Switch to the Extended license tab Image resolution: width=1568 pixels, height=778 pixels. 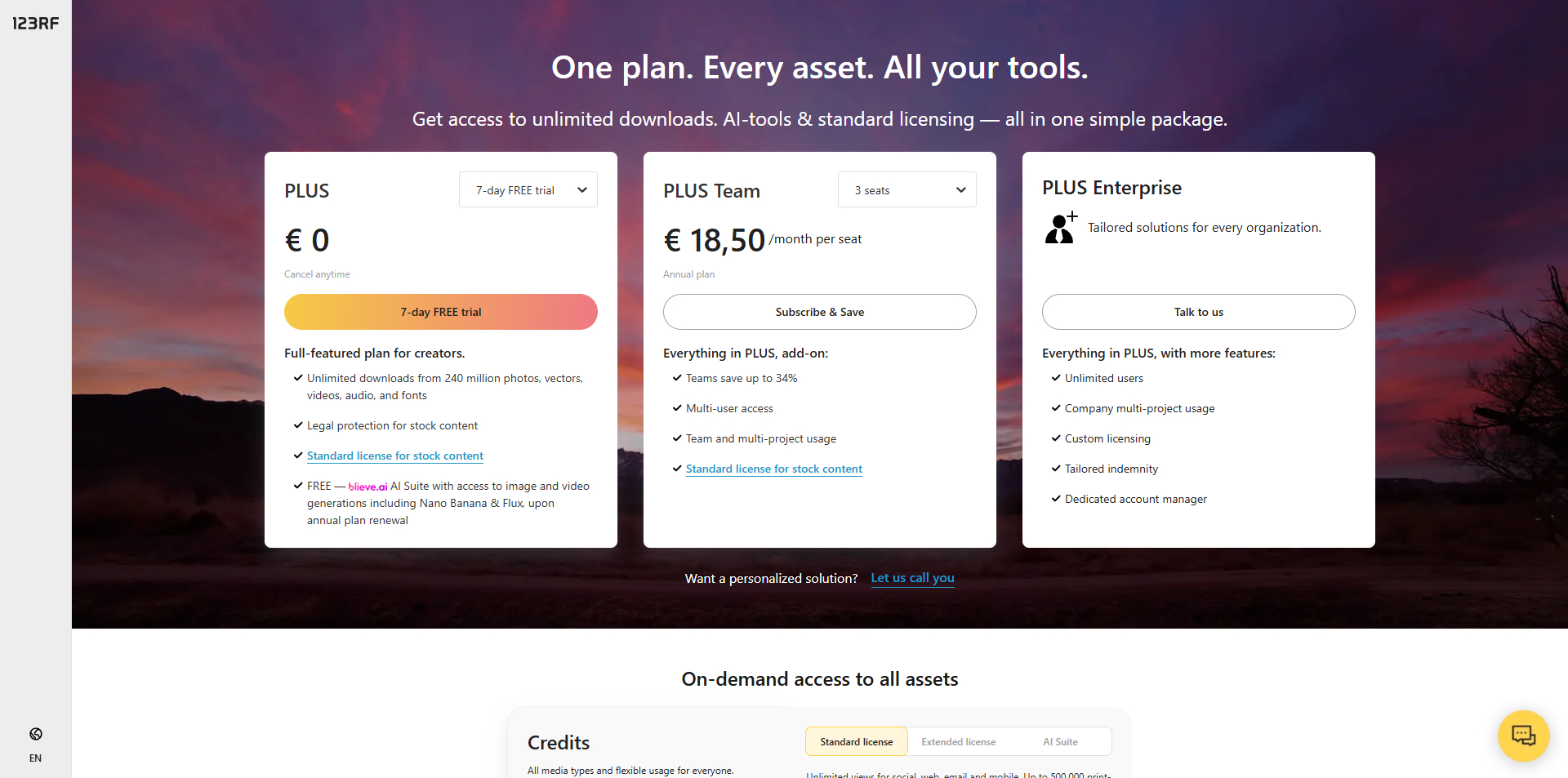tap(958, 742)
